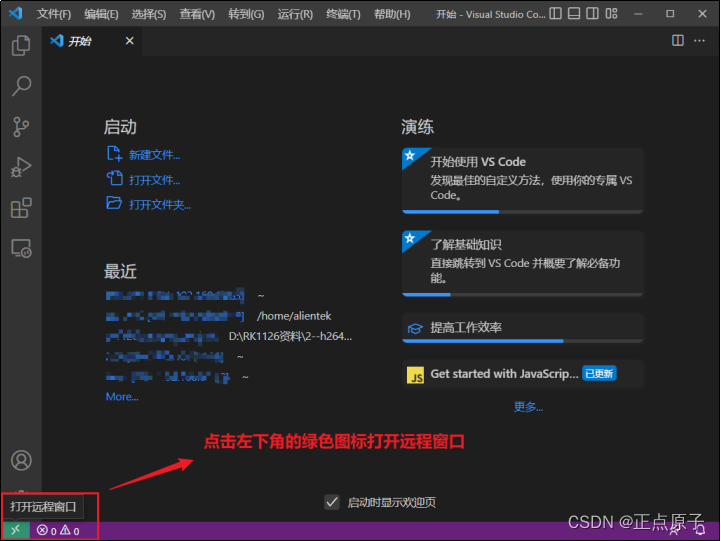Open the 转到(G) menu
The width and height of the screenshot is (721, 541).
246,14
